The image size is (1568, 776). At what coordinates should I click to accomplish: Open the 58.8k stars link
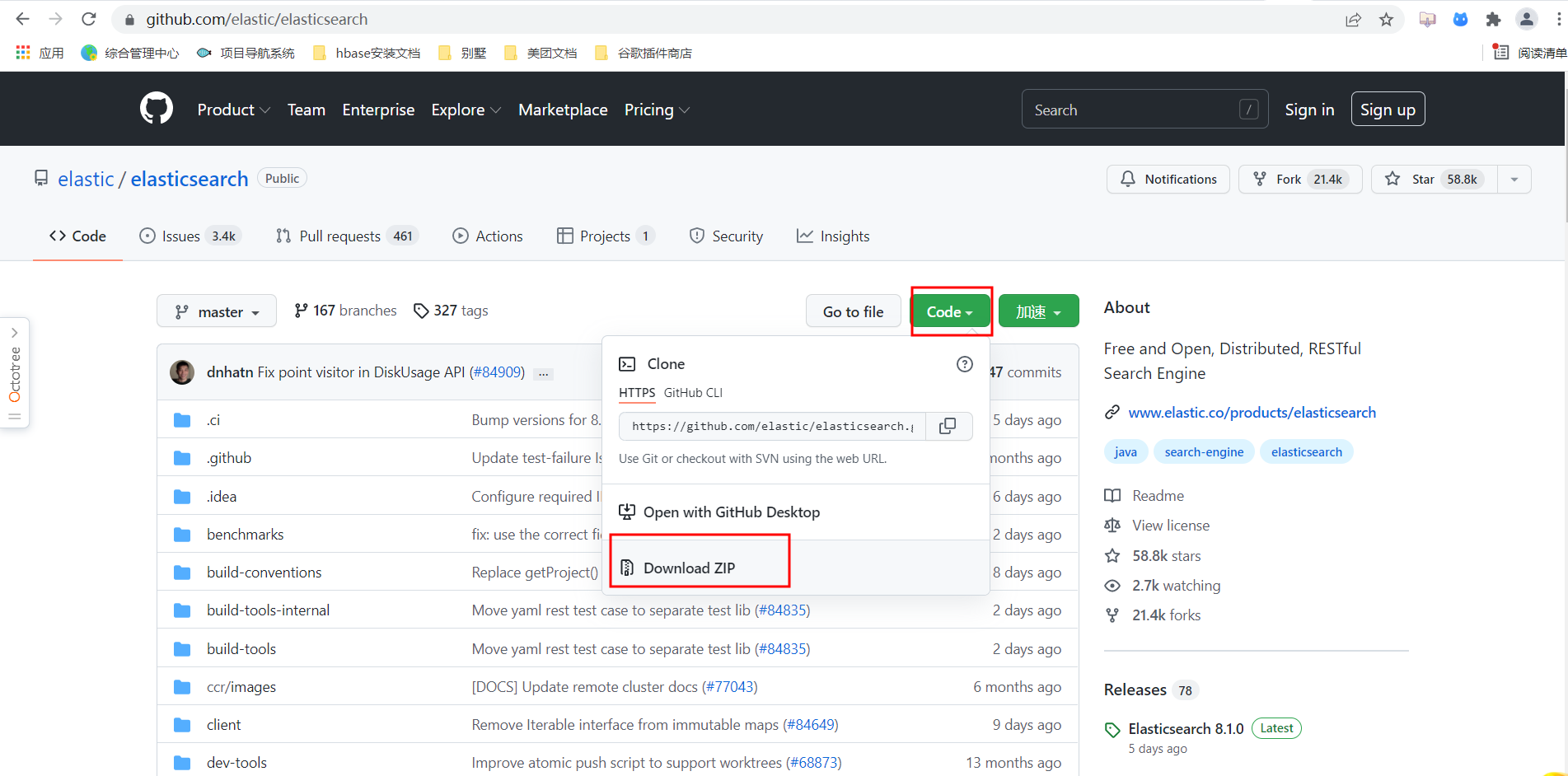(x=1152, y=556)
